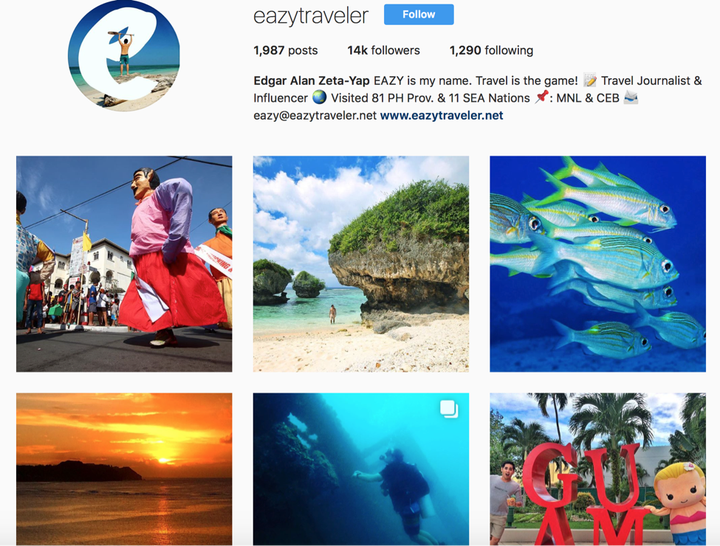Open the www.eazytraveler.net website link
Viewport: 720px width, 546px height.
pos(441,115)
